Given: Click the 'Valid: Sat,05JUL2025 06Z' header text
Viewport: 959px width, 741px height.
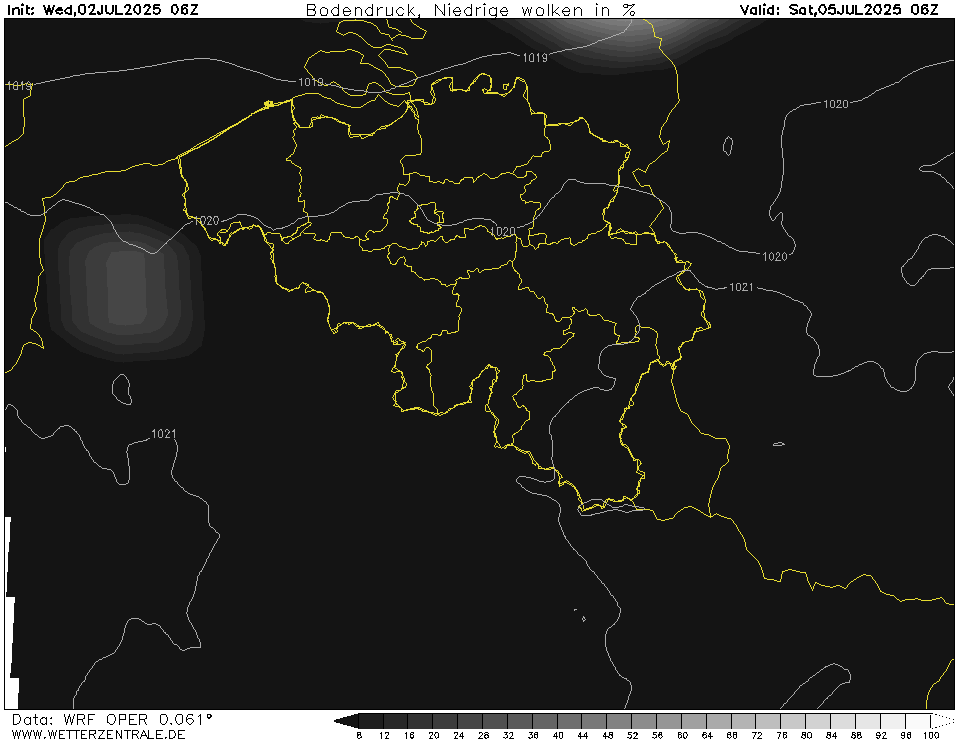Looking at the screenshot, I should coord(839,9).
